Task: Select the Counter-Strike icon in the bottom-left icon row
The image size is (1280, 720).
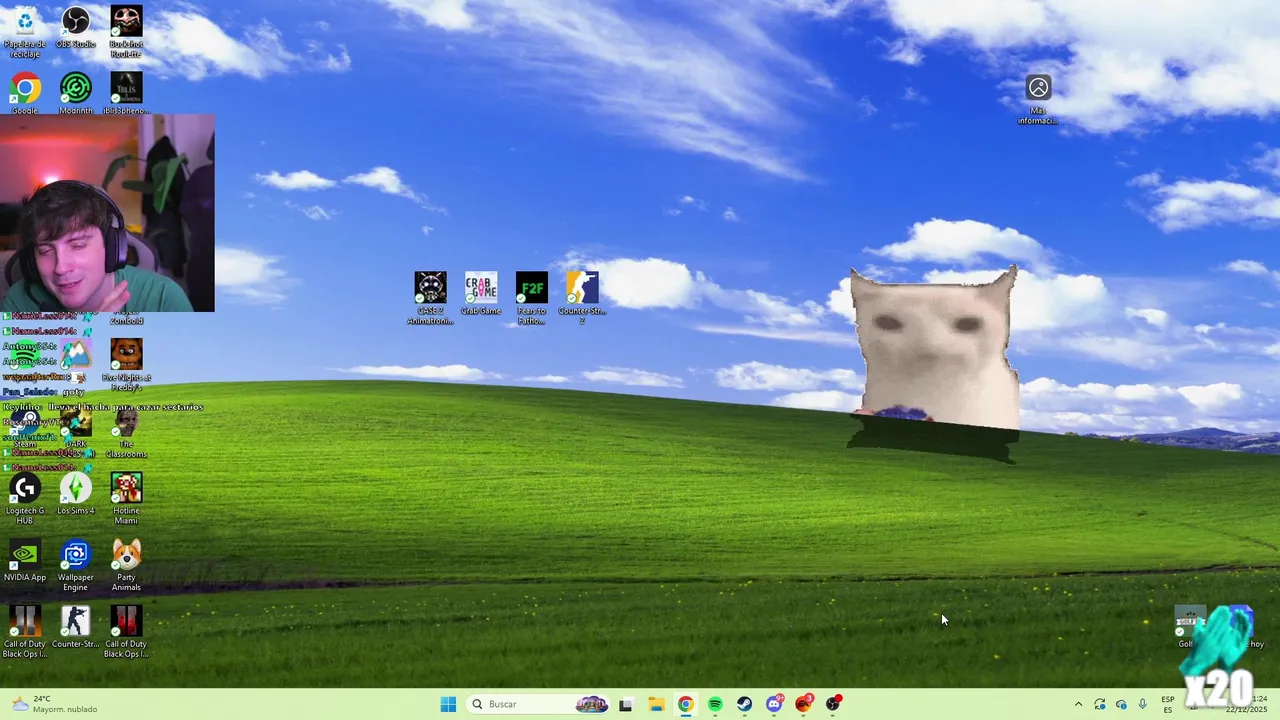Action: pos(76,627)
